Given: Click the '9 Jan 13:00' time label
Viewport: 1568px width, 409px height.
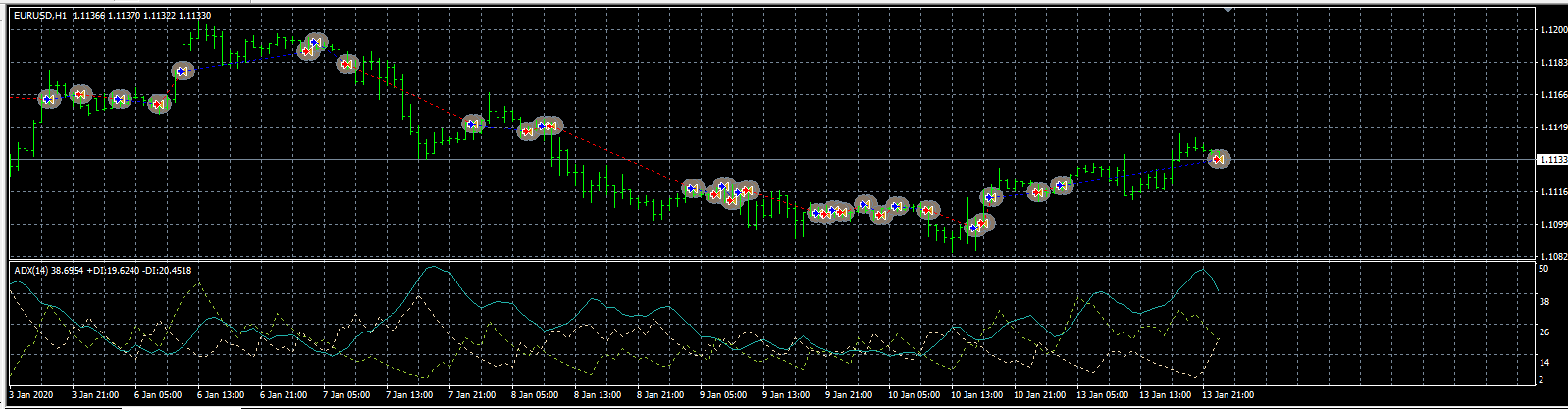Looking at the screenshot, I should pyautogui.click(x=786, y=395).
